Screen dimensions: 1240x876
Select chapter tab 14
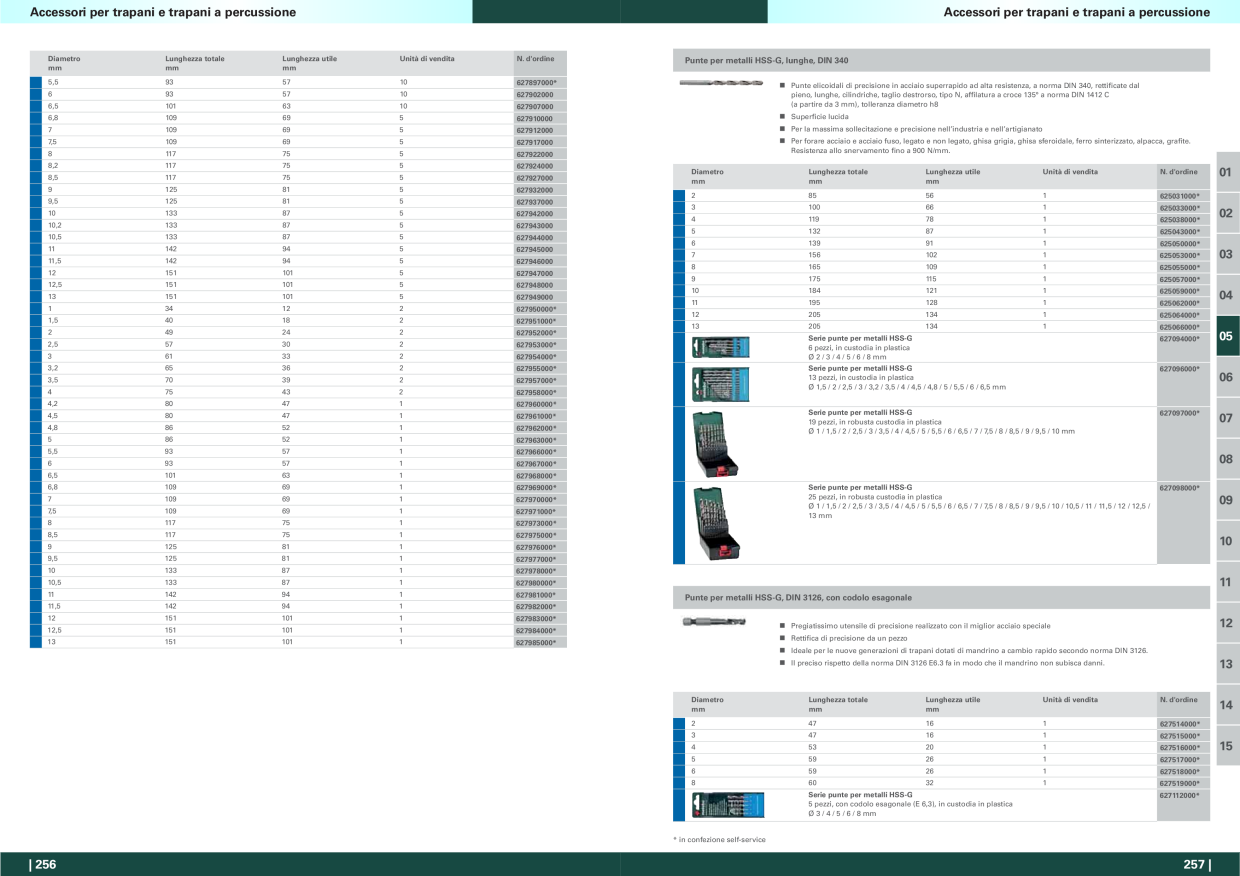point(1226,705)
